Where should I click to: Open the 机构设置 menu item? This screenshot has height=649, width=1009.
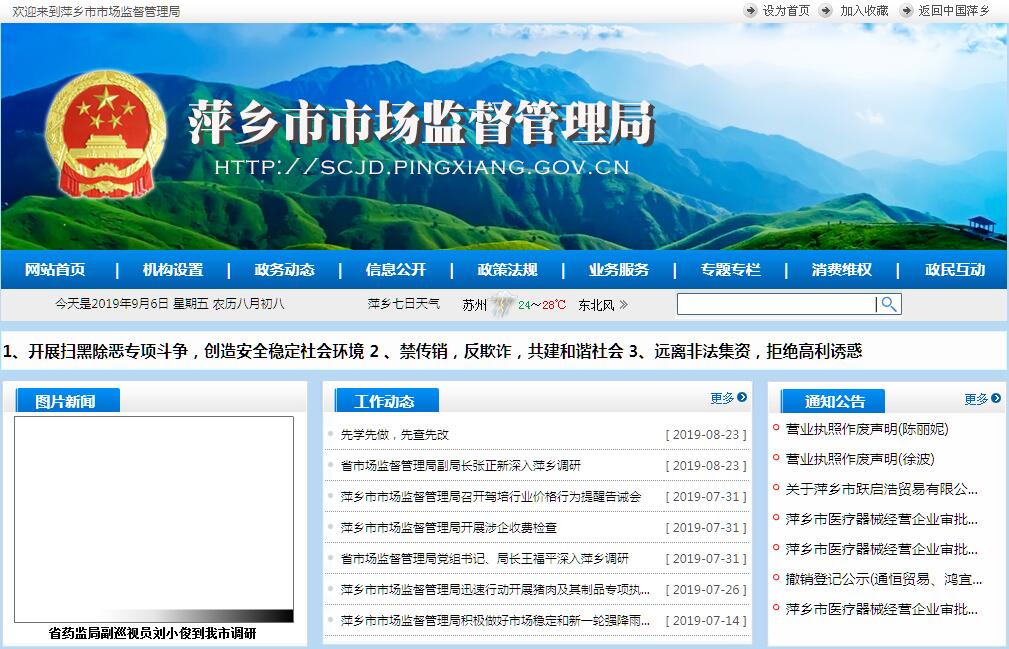point(173,270)
